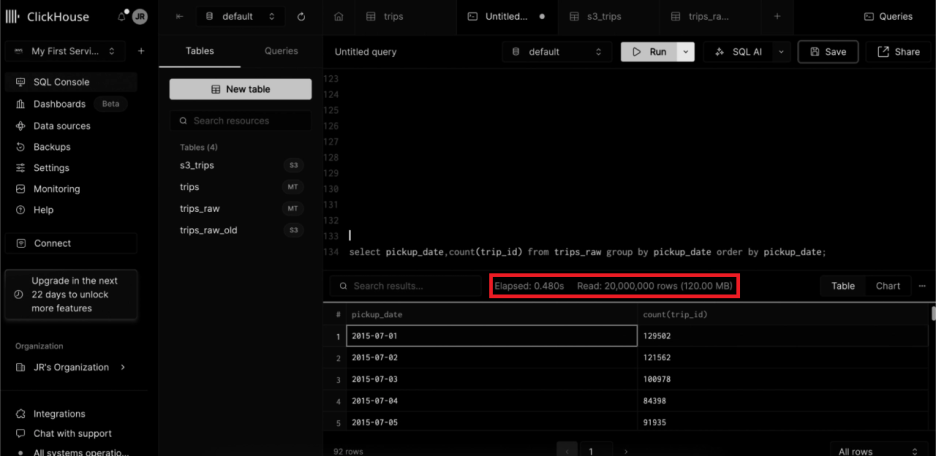This screenshot has height=456, width=936.
Task: Select cell value 129502
Action: pos(784,335)
